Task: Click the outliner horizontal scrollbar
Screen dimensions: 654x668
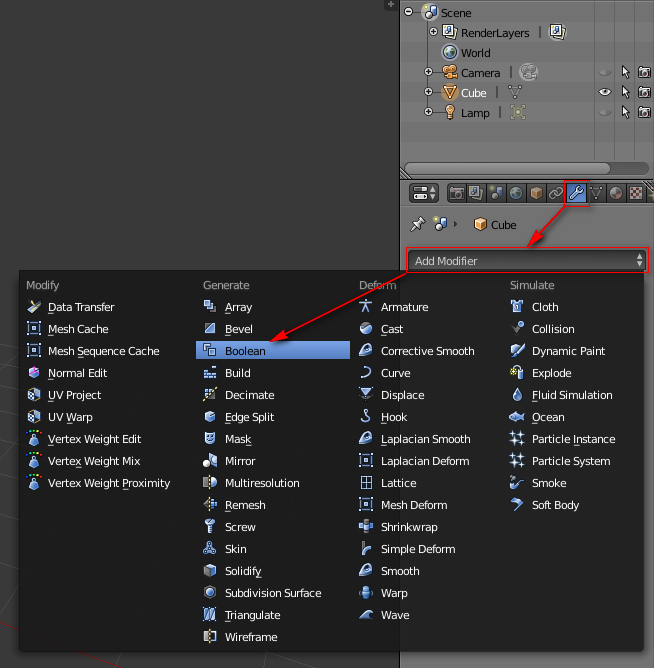Action: 507,168
